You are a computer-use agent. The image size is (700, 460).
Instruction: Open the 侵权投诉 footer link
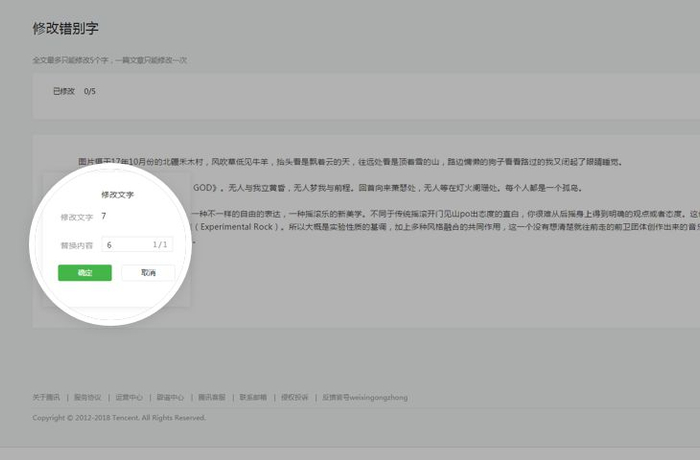point(295,397)
